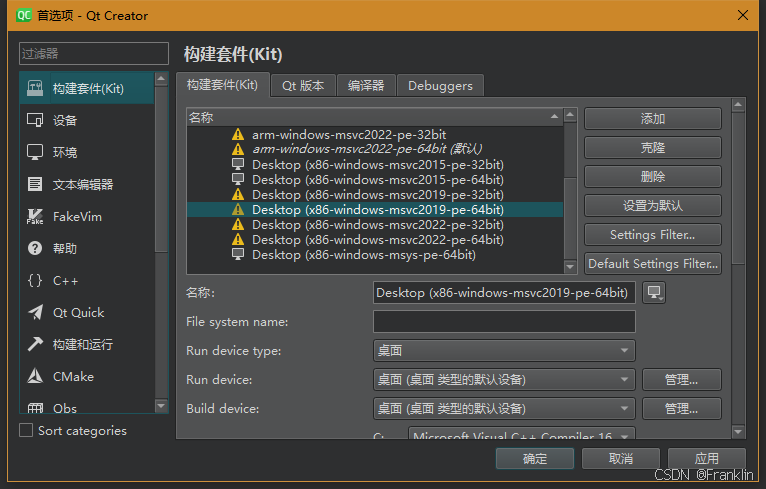766x489 pixels.
Task: Click the 设置为默认 button
Action: point(653,206)
